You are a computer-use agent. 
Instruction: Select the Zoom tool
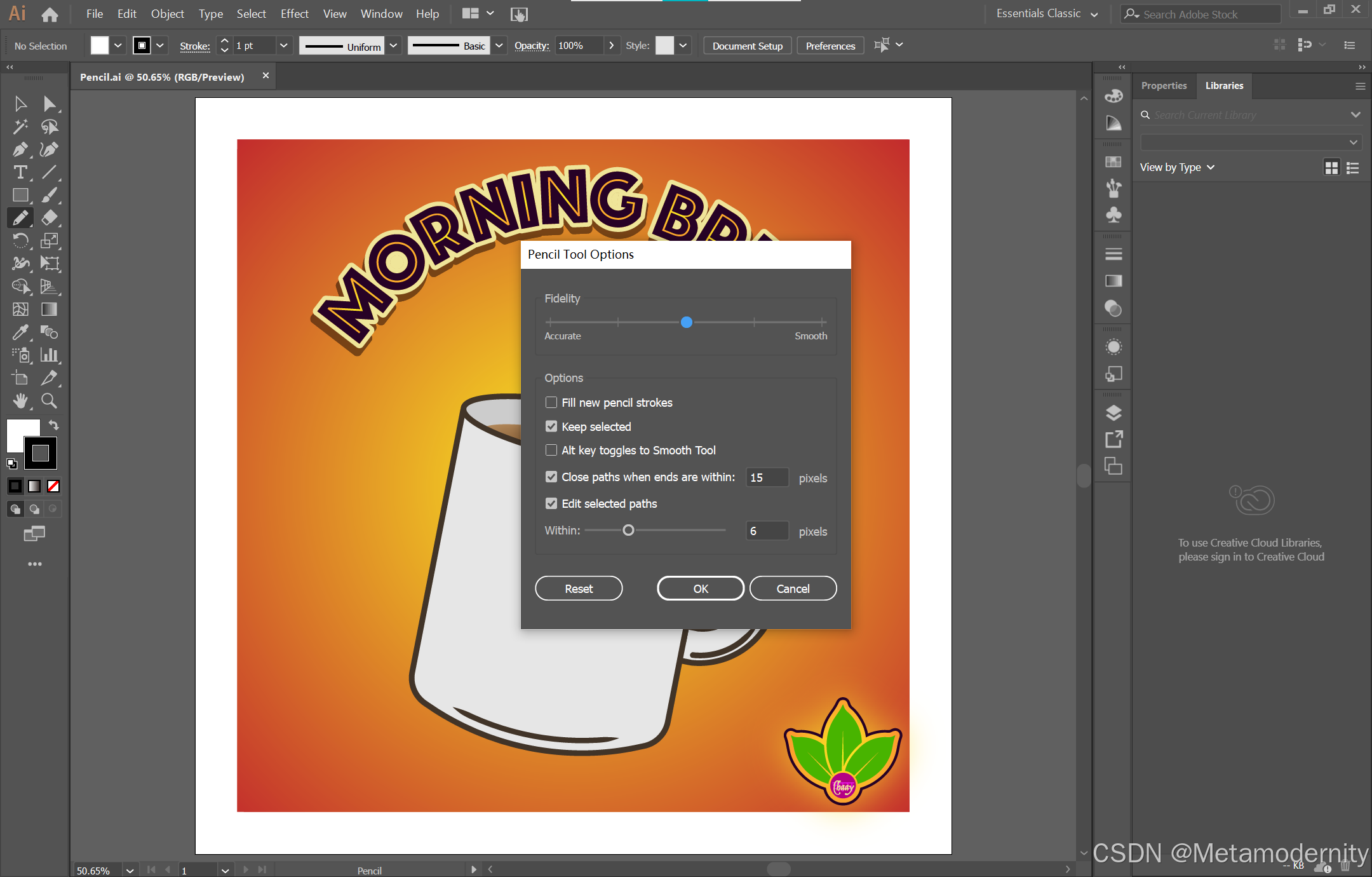coord(49,401)
